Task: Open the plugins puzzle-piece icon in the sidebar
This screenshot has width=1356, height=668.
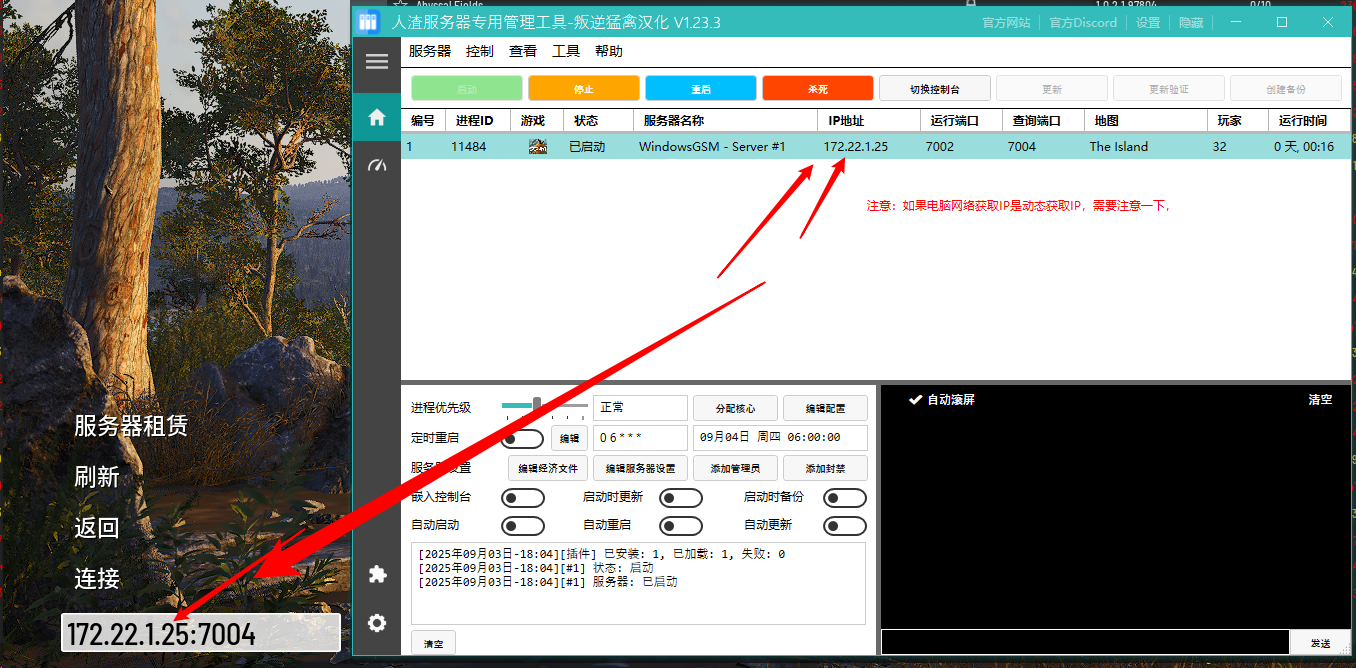Action: pyautogui.click(x=377, y=574)
